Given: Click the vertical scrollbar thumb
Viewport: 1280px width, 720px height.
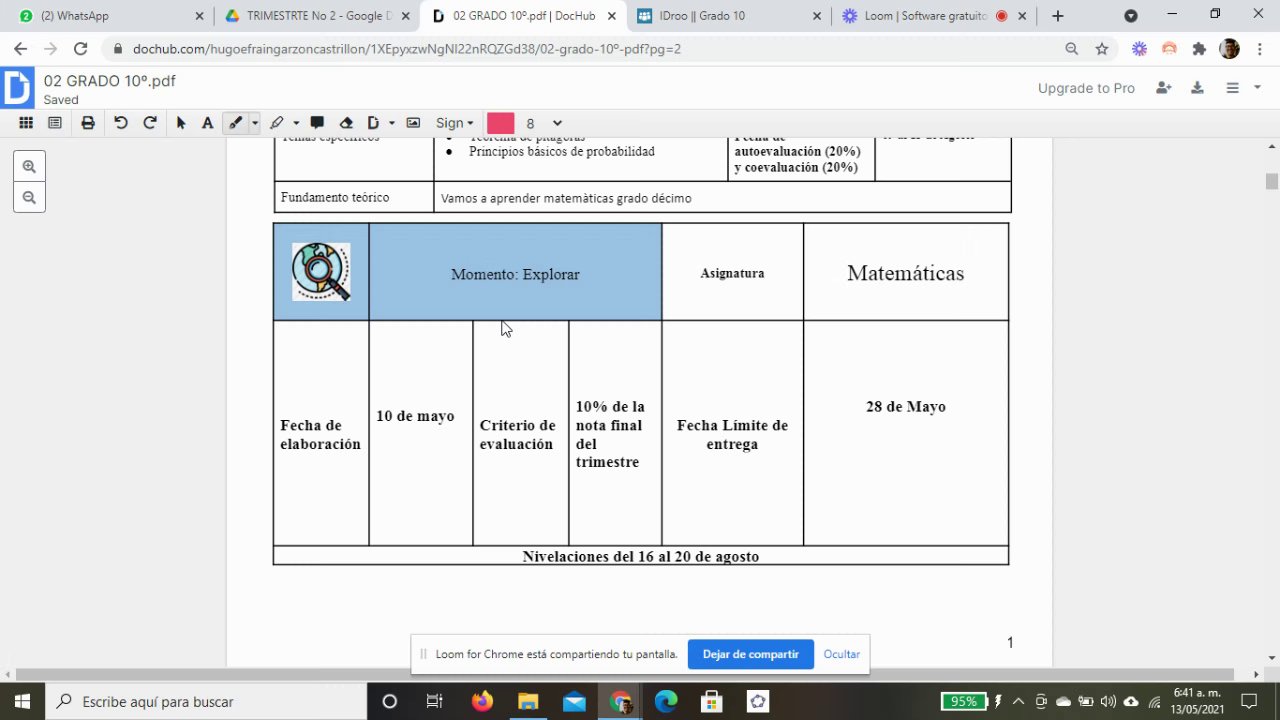Looking at the screenshot, I should pos(1272,181).
